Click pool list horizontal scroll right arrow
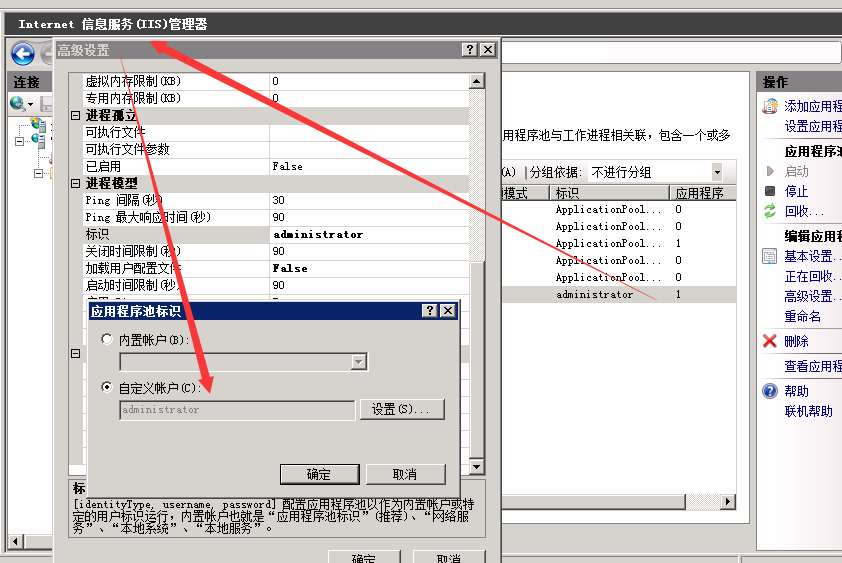The width and height of the screenshot is (842, 563). coord(728,502)
